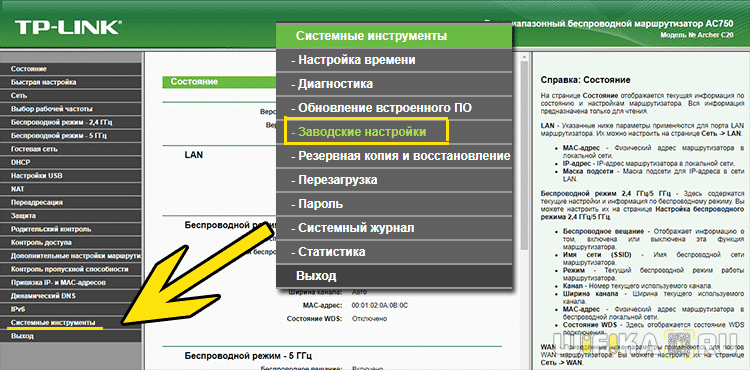Click the Справка: Состояние help title
Screen dimensions: 750x370
coord(585,80)
